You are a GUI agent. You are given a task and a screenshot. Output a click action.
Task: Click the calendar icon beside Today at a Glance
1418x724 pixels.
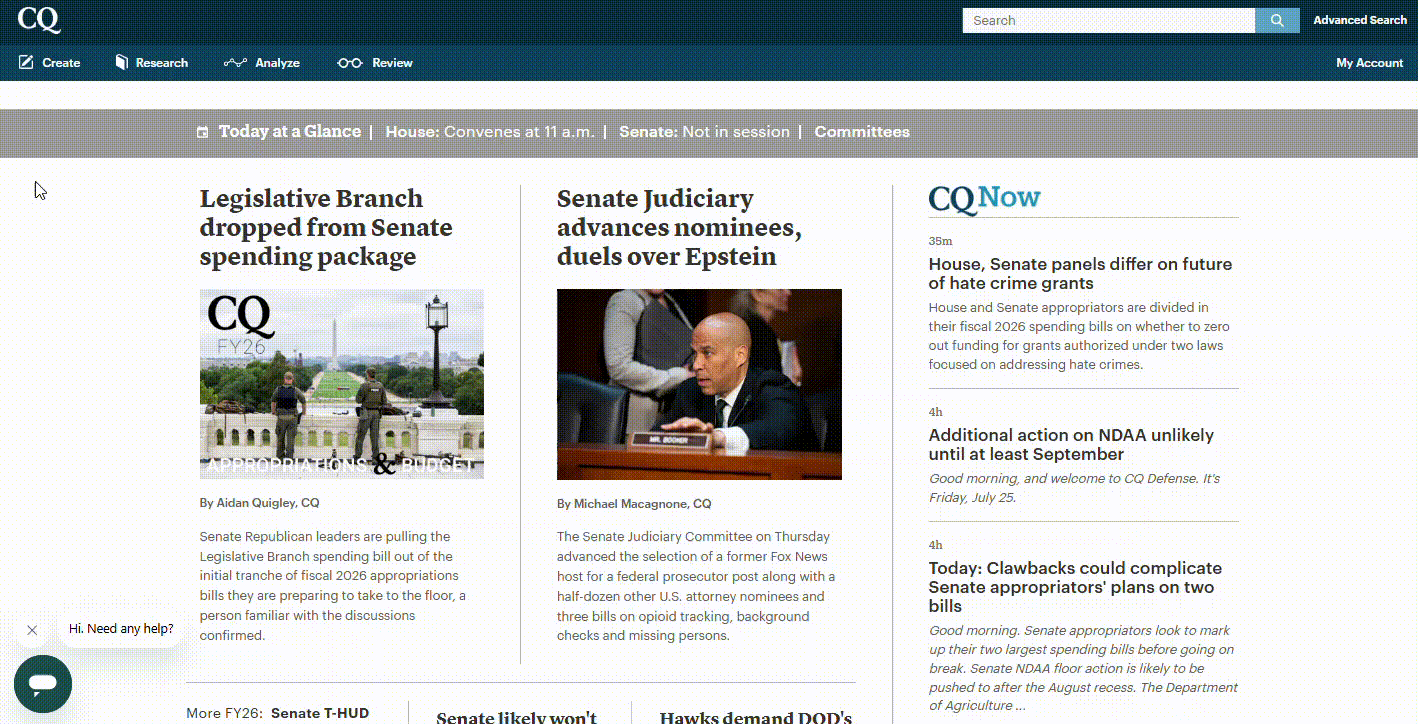point(203,132)
